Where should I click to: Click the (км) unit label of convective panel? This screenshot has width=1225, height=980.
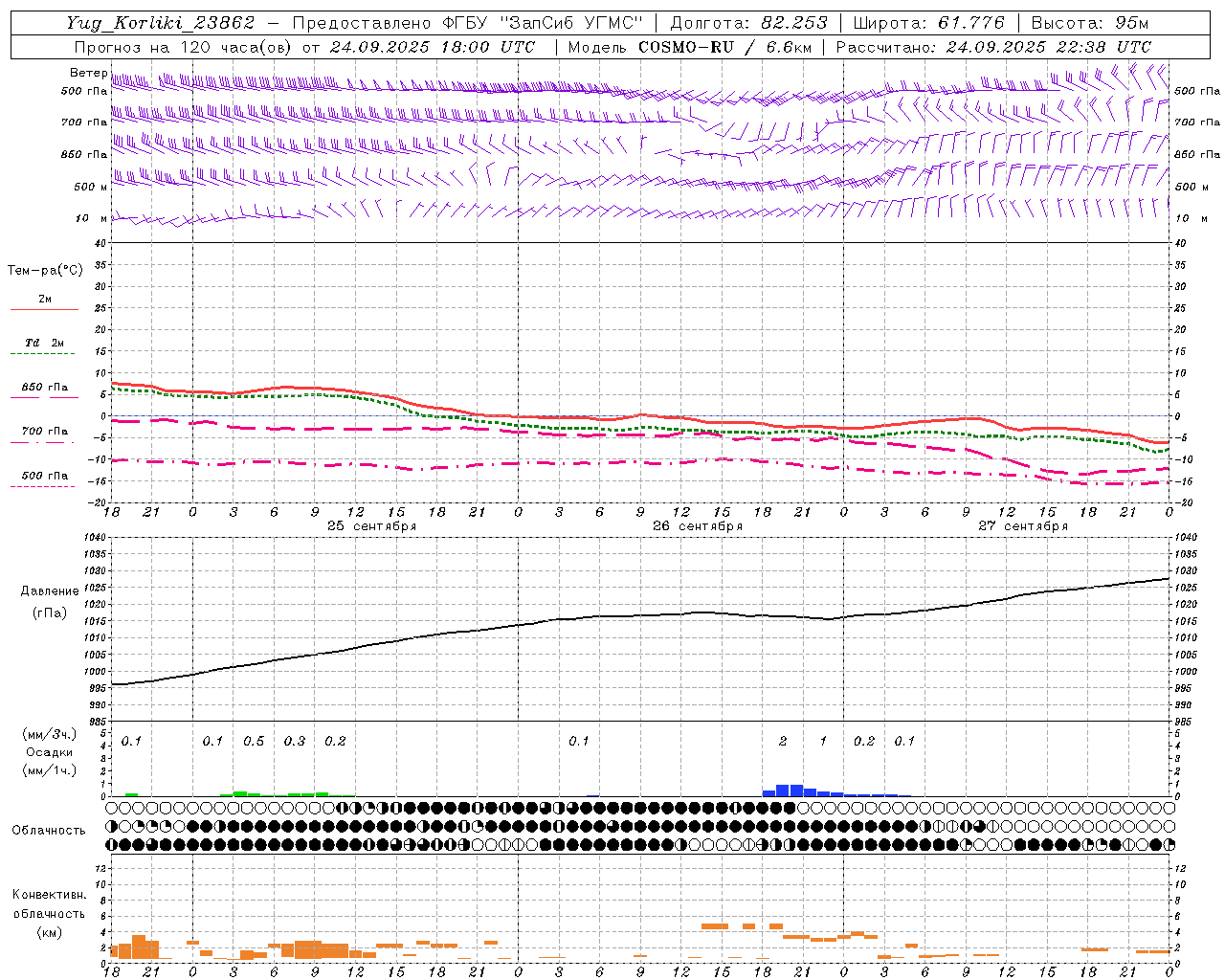pos(49,932)
